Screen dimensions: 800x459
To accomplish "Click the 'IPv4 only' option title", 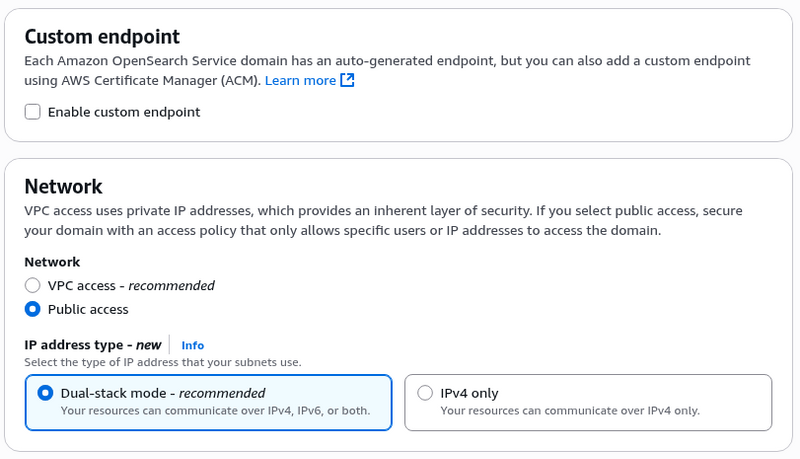I will [469, 393].
